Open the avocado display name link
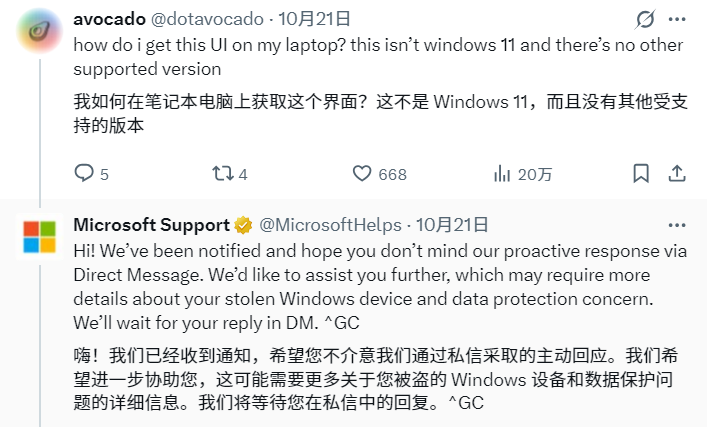 pyautogui.click(x=112, y=19)
